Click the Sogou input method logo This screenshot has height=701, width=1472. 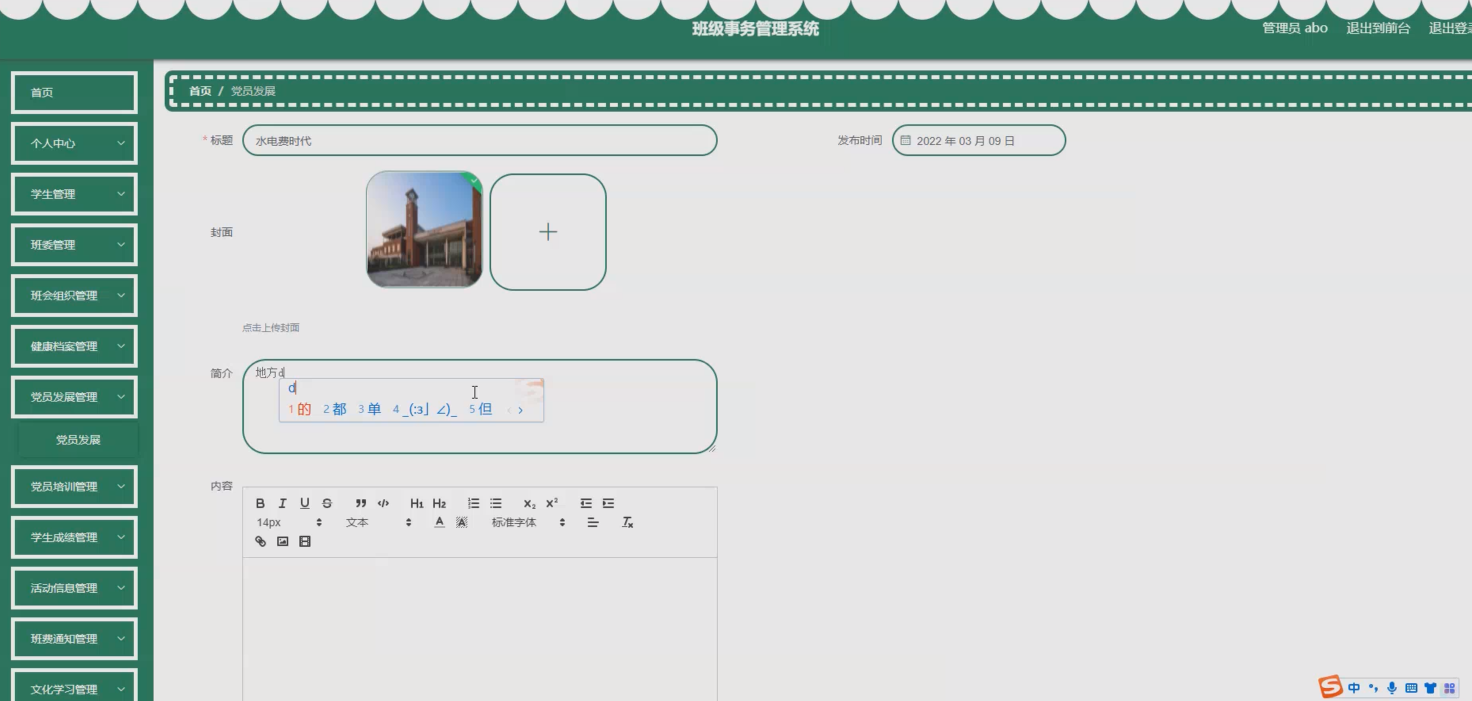[1330, 687]
